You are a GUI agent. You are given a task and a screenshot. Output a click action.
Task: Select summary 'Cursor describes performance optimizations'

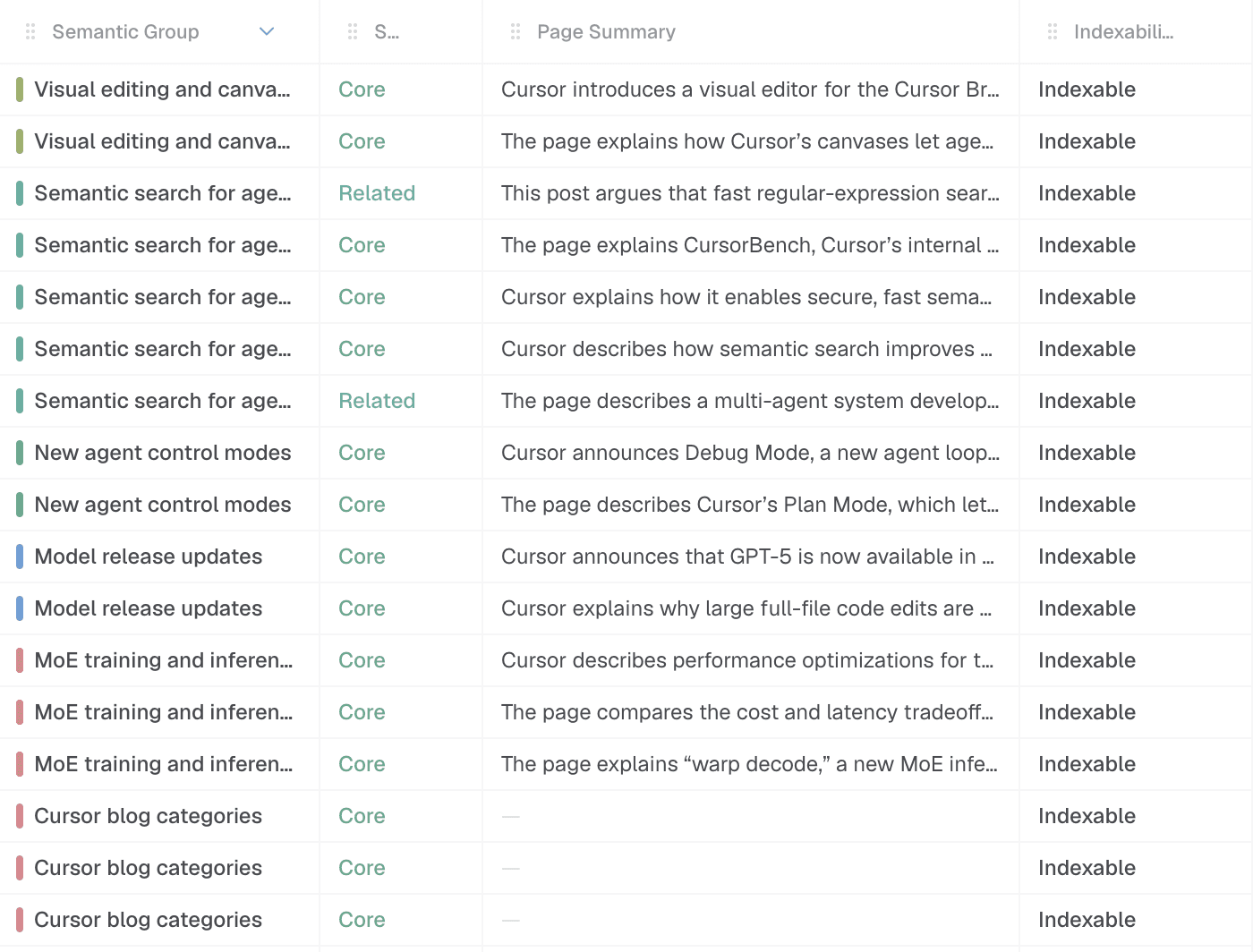coord(747,660)
